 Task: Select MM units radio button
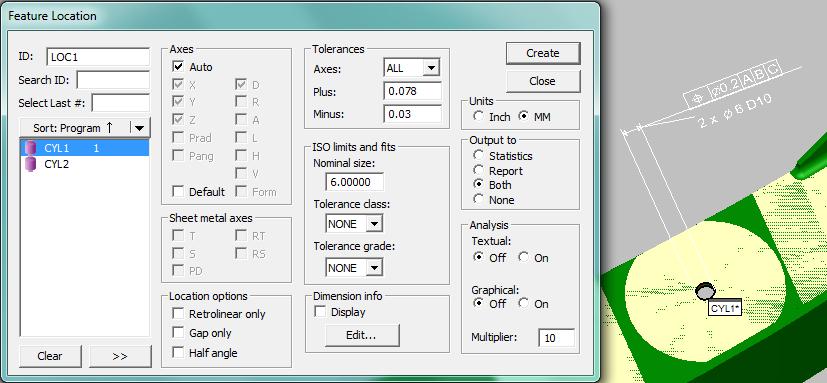(523, 117)
